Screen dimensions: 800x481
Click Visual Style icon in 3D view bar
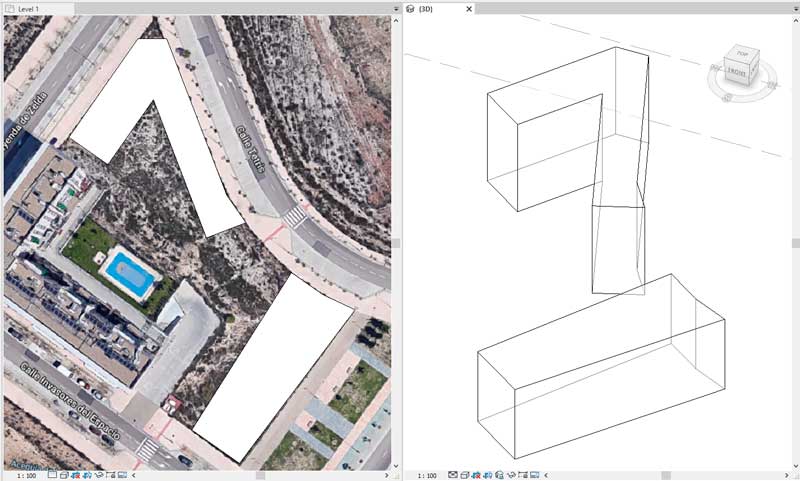tap(464, 475)
